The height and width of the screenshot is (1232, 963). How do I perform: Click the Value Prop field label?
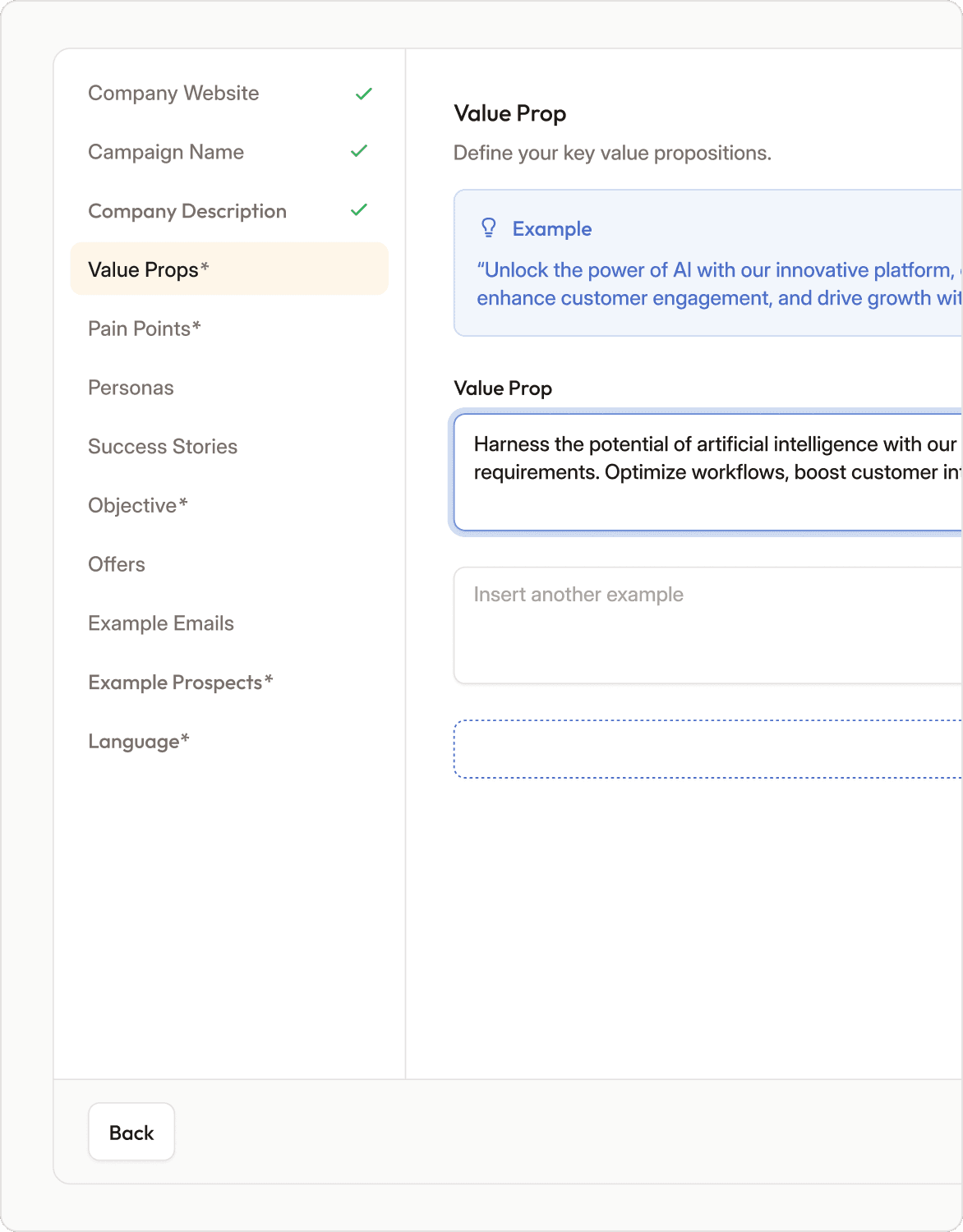tap(503, 388)
